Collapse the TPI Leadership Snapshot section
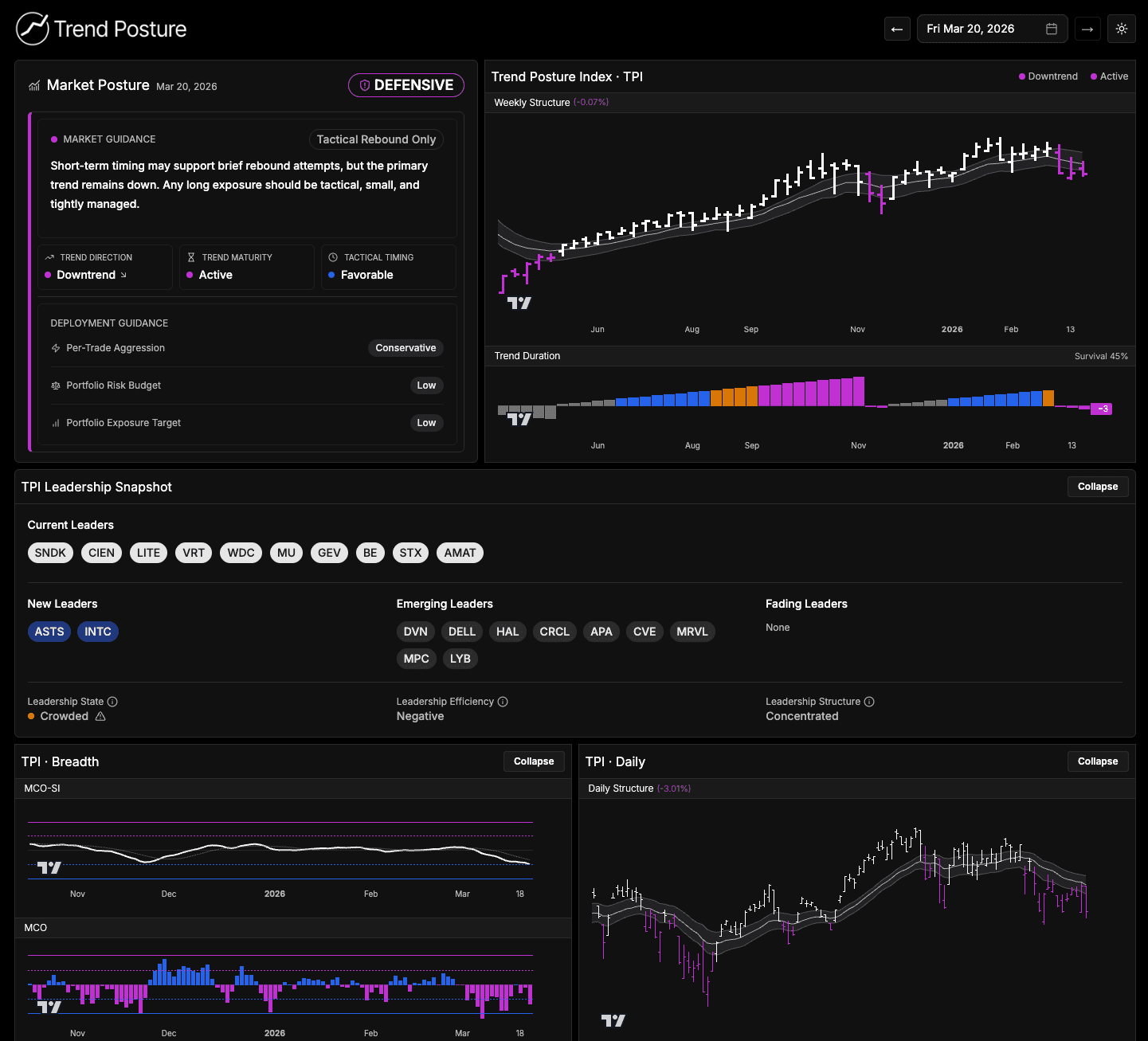This screenshot has height=1041, width=1148. [1098, 486]
